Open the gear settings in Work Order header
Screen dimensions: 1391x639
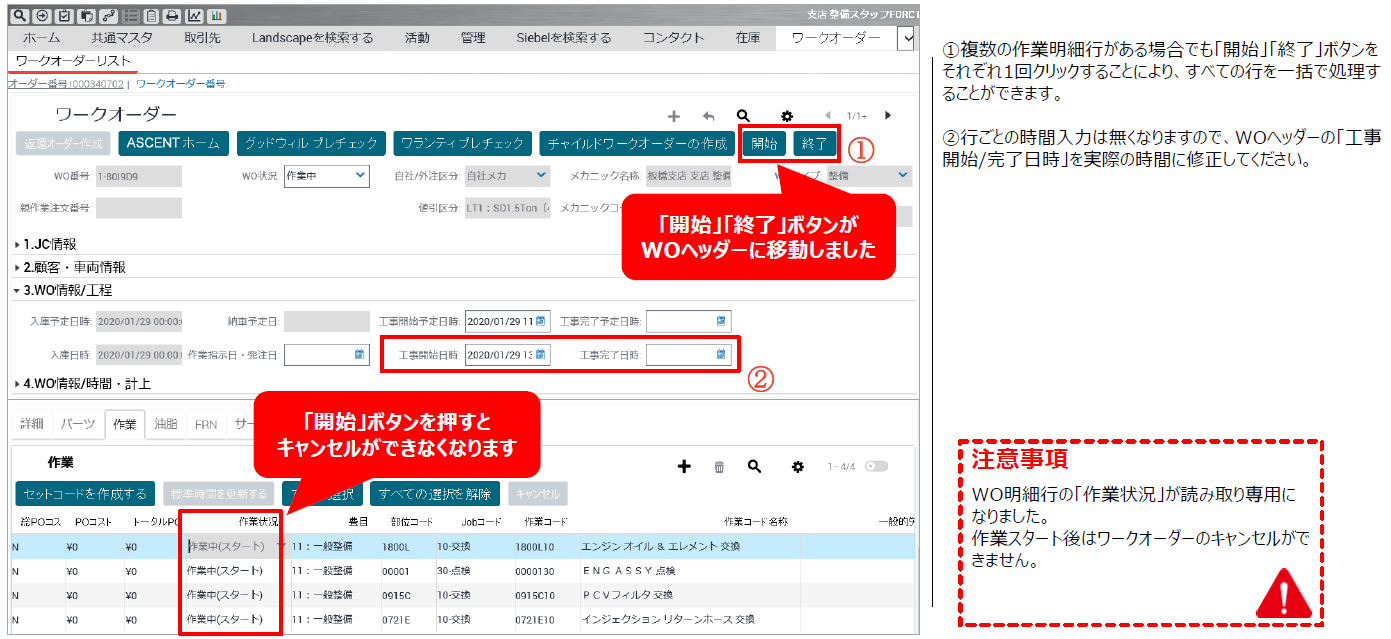click(787, 116)
